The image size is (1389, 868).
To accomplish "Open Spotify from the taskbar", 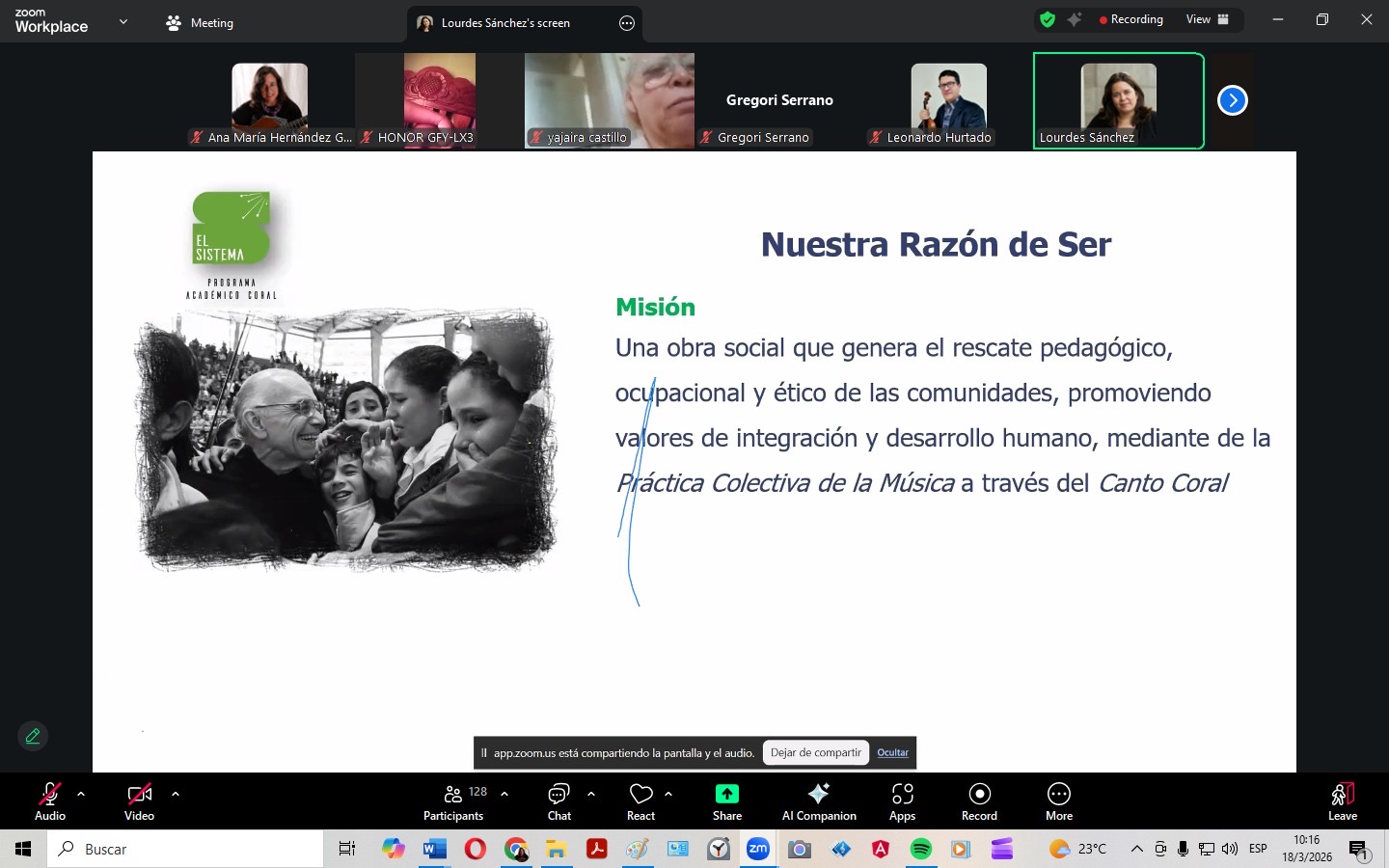I will click(x=921, y=850).
